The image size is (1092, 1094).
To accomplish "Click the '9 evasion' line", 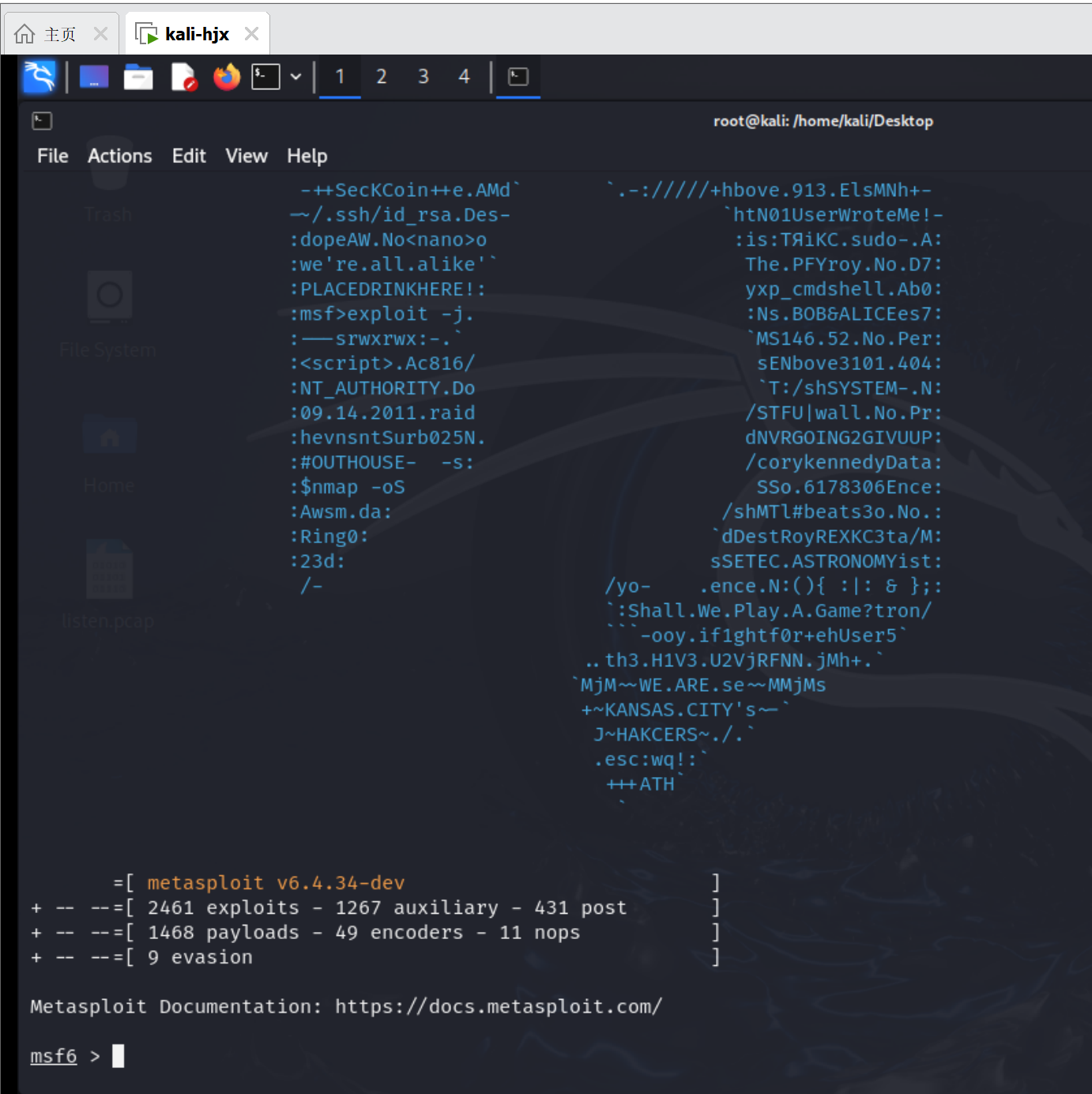I will coord(200,957).
